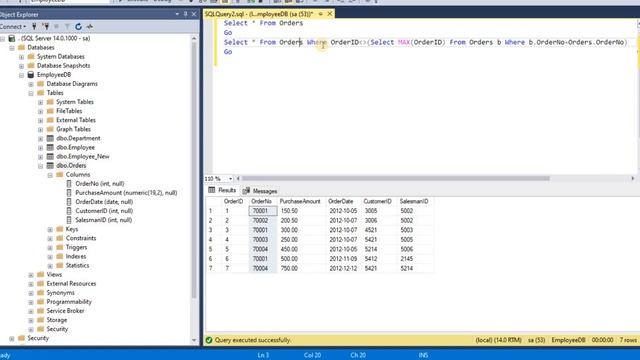The height and width of the screenshot is (360, 640).
Task: Collapse the Databases folder node
Action: tap(12, 48)
